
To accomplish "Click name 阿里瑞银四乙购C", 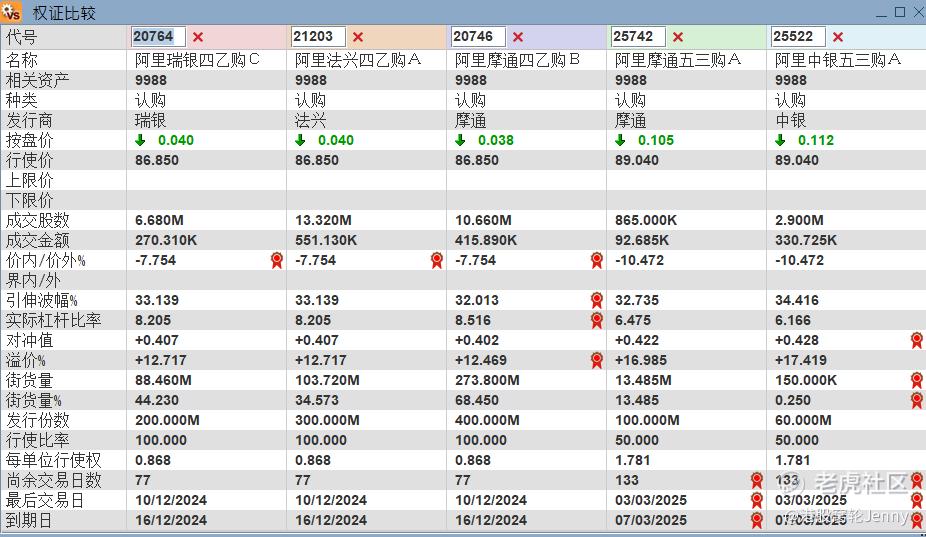I will pos(197,60).
